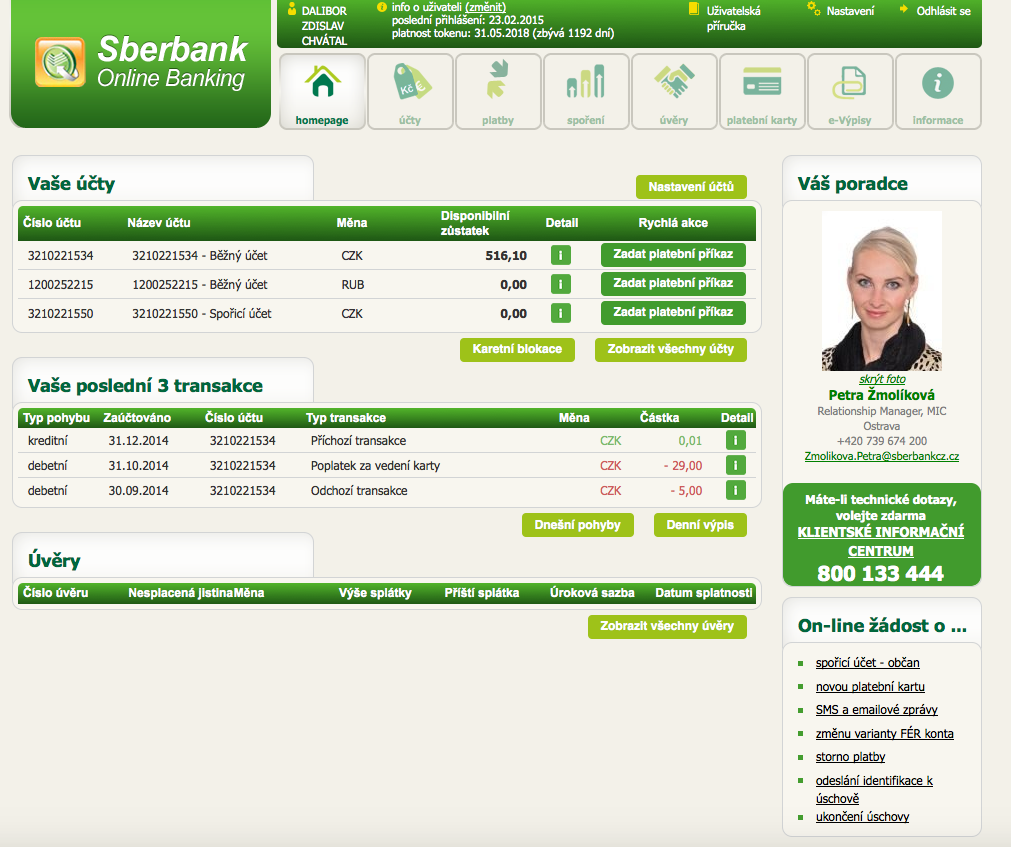The image size is (1011, 847).
Task: Click the user profile icon beside DALIBOR
Action: (x=292, y=9)
